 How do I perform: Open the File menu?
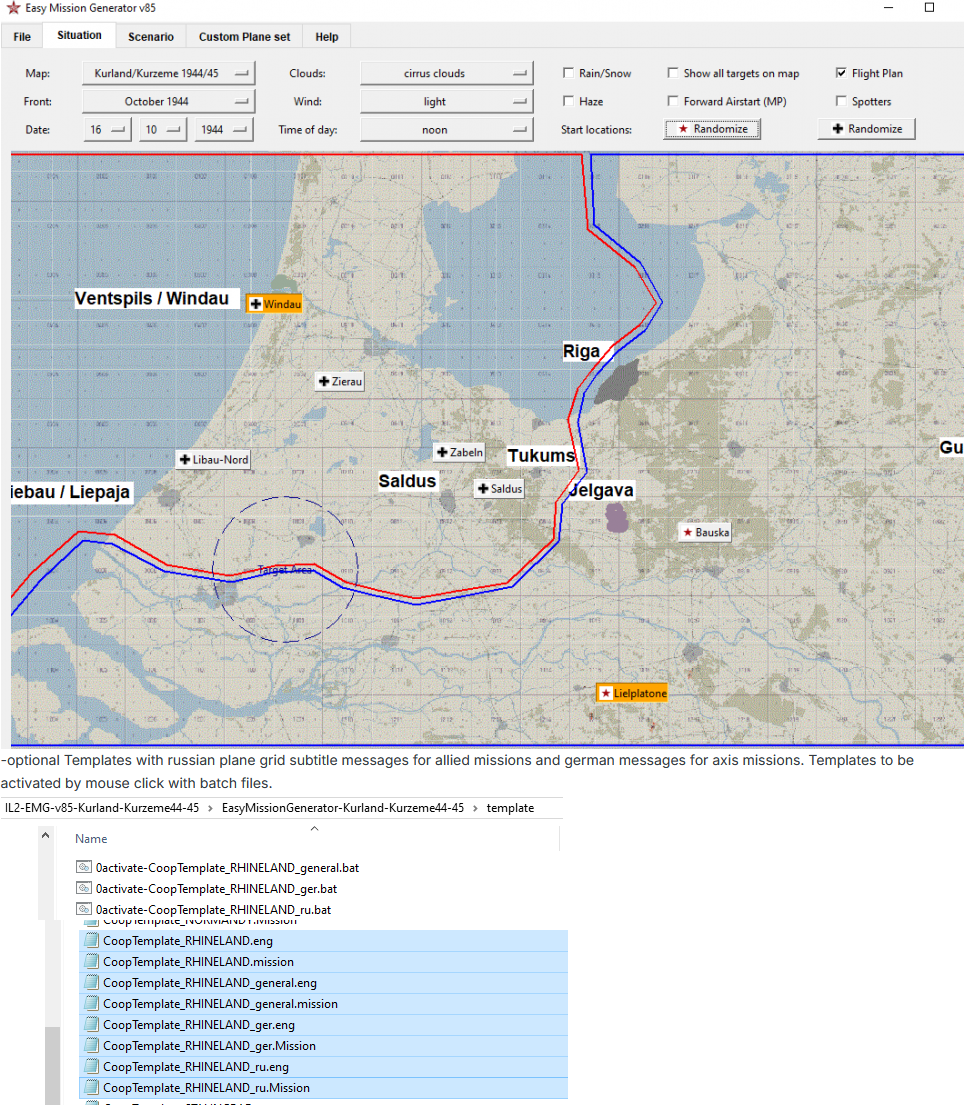[x=22, y=37]
